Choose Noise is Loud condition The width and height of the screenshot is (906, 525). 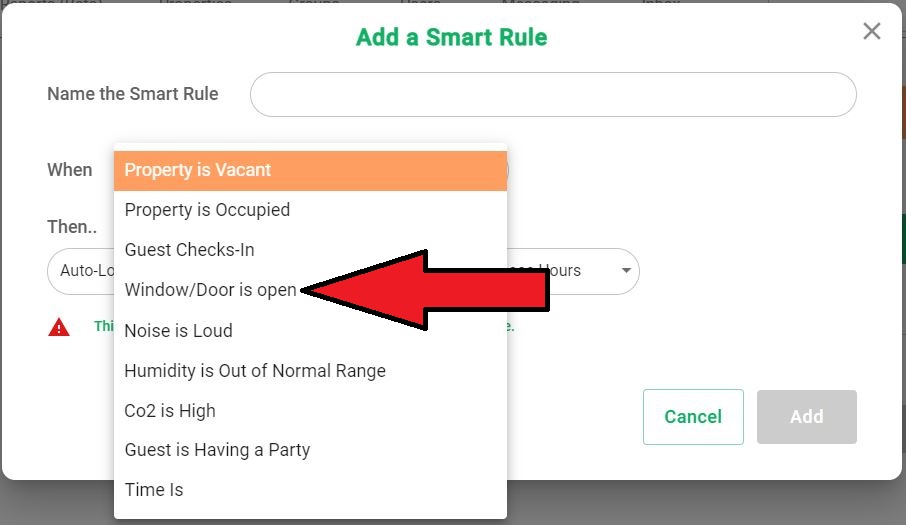(310, 330)
